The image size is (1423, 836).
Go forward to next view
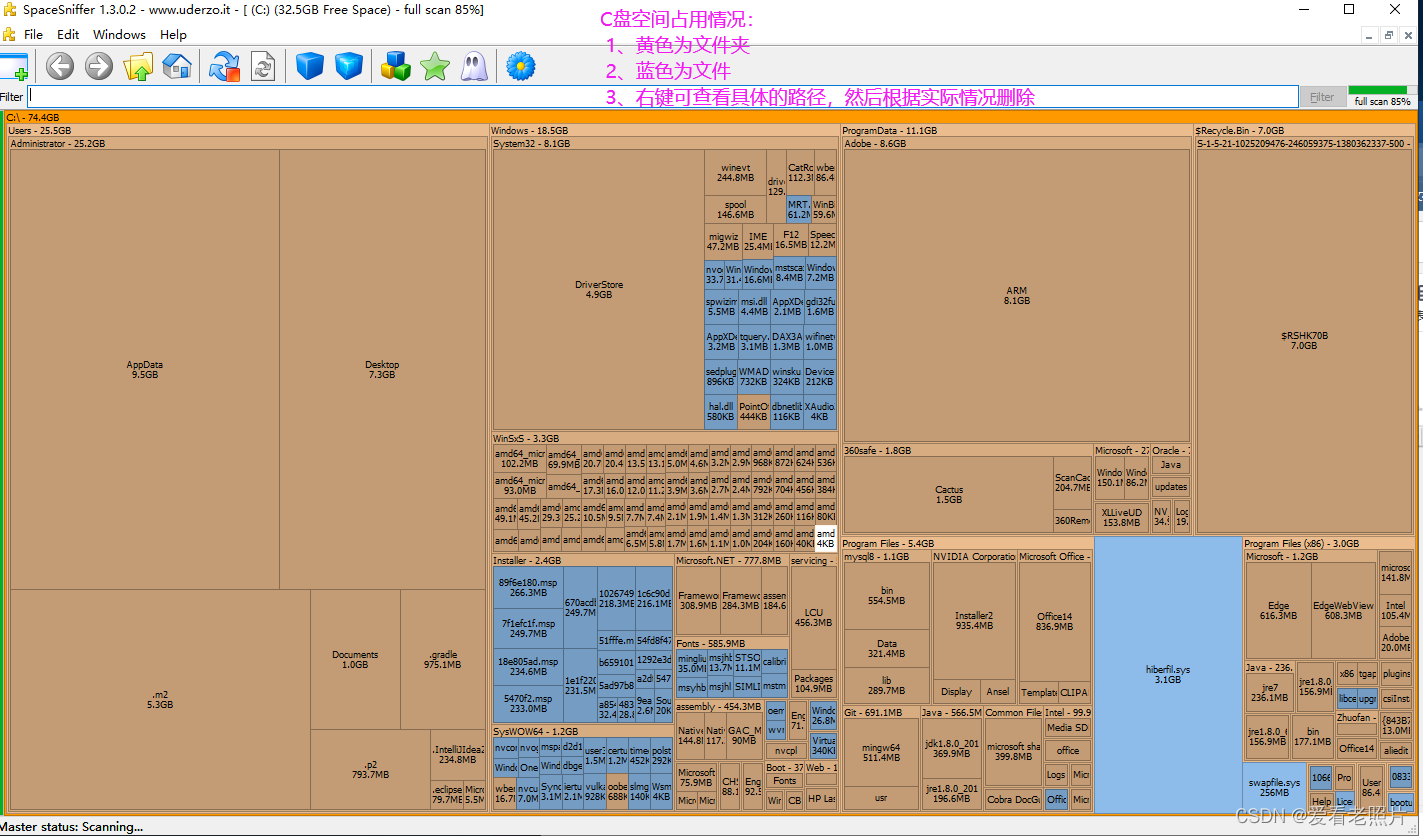(x=98, y=67)
